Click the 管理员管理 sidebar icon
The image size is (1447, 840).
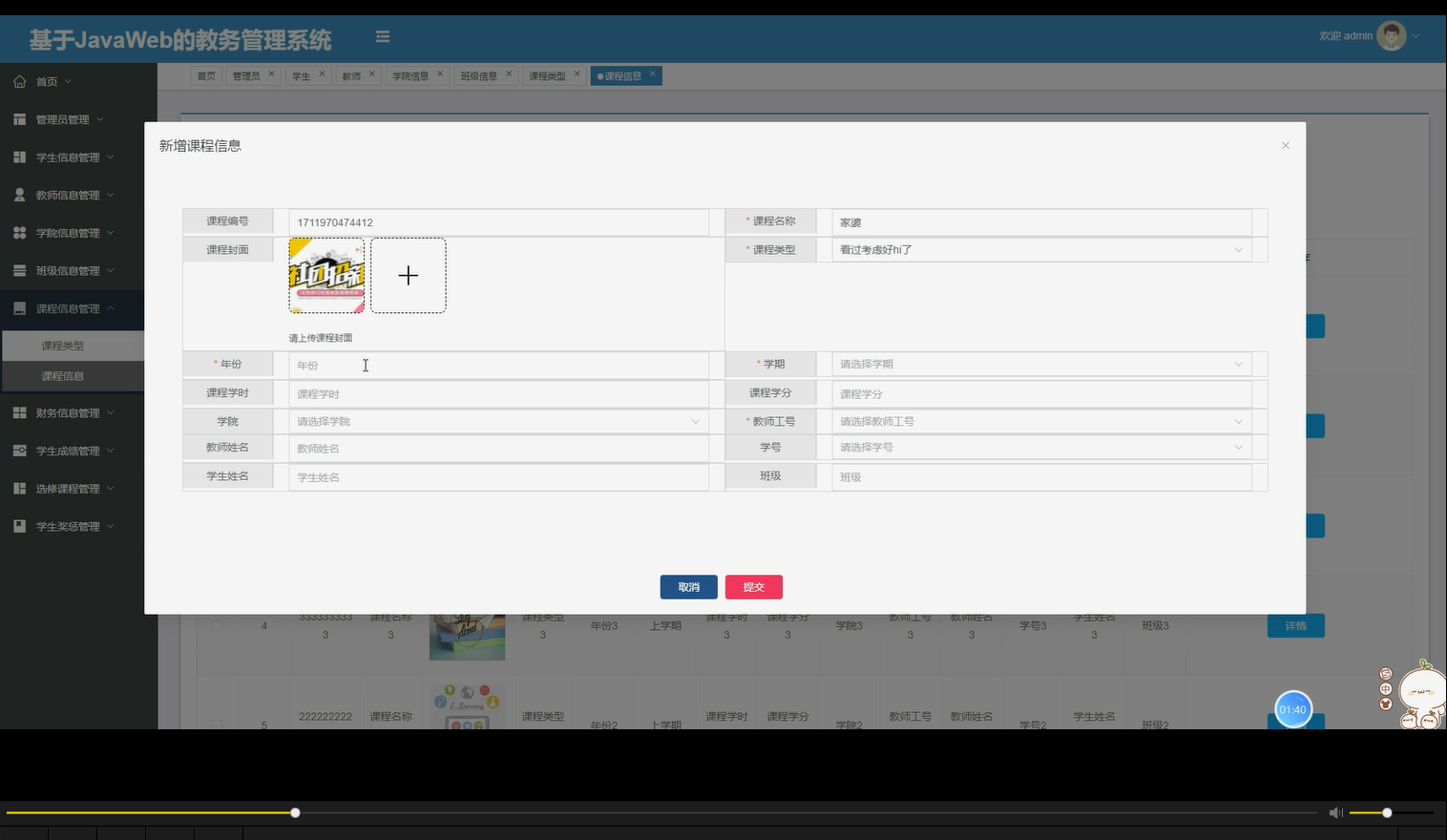point(20,119)
